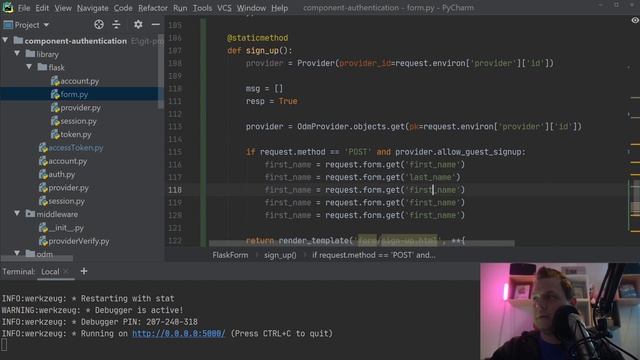Image resolution: width=640 pixels, height=360 pixels.
Task: Click the 'resp = True' line
Action: click(271, 101)
